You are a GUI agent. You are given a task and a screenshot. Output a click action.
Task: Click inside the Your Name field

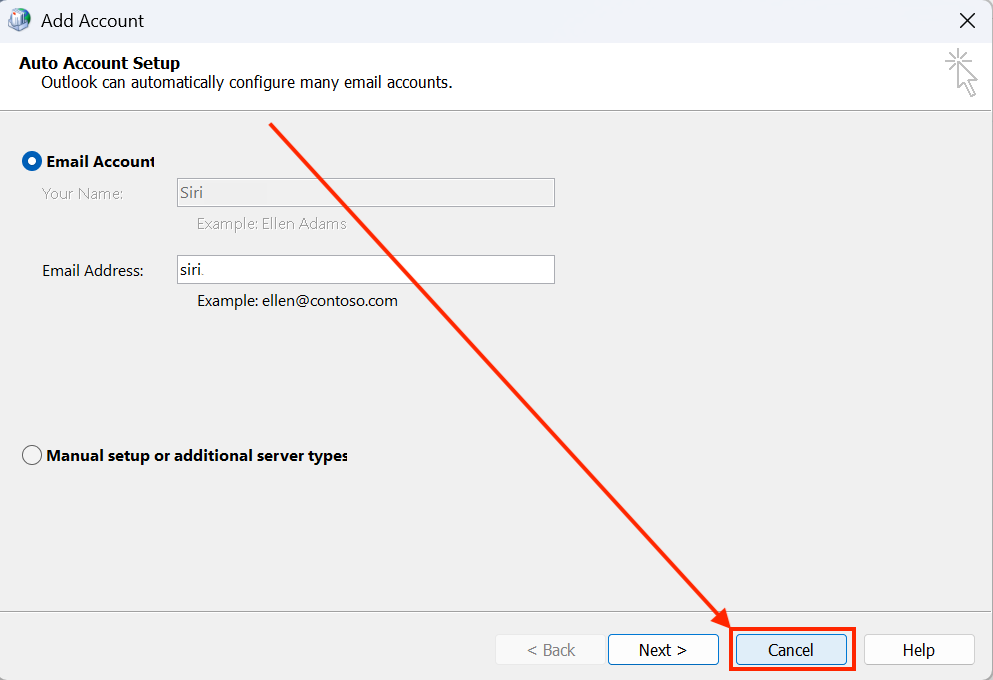point(365,192)
